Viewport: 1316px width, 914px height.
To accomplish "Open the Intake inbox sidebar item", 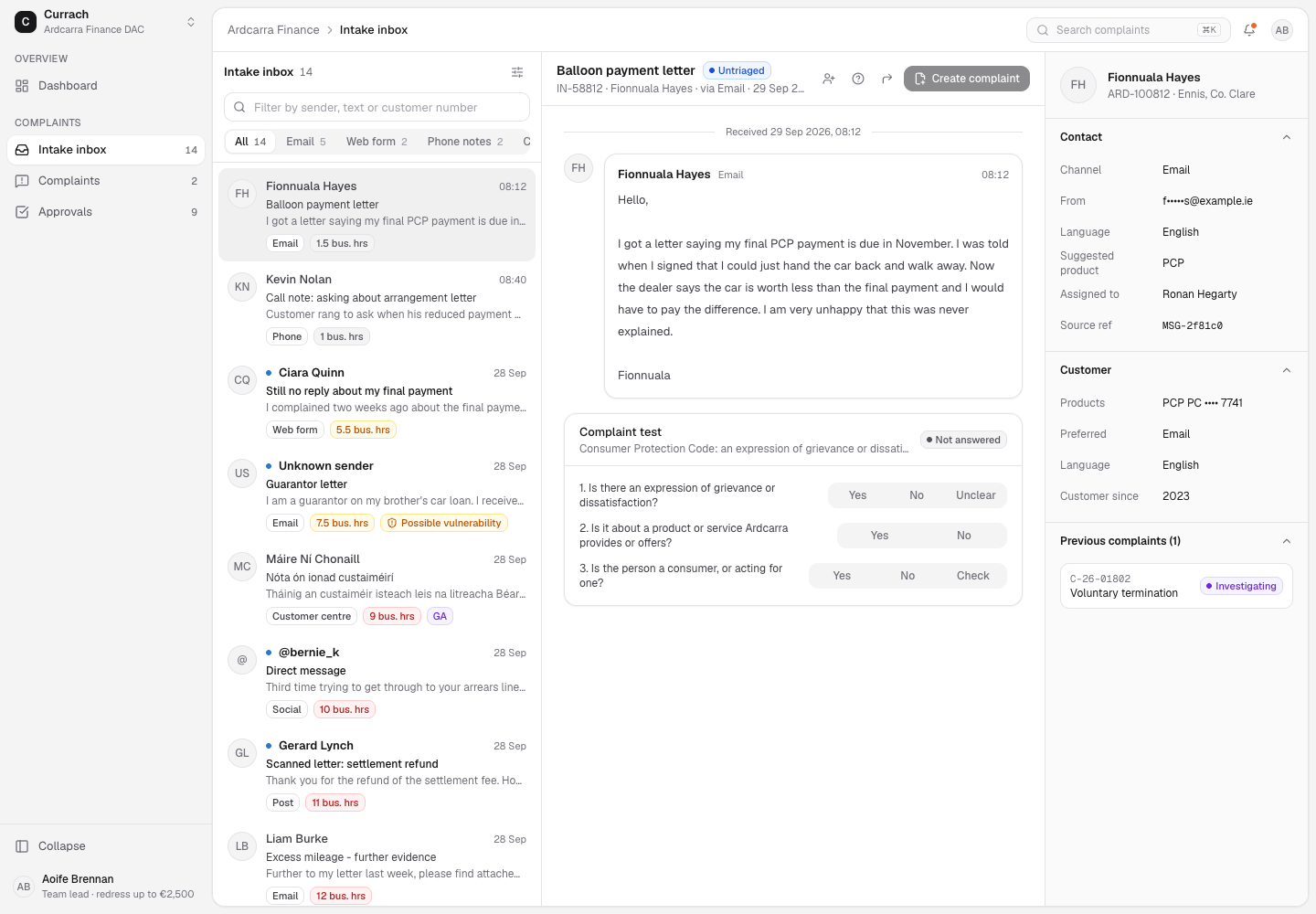I will pyautogui.click(x=106, y=150).
